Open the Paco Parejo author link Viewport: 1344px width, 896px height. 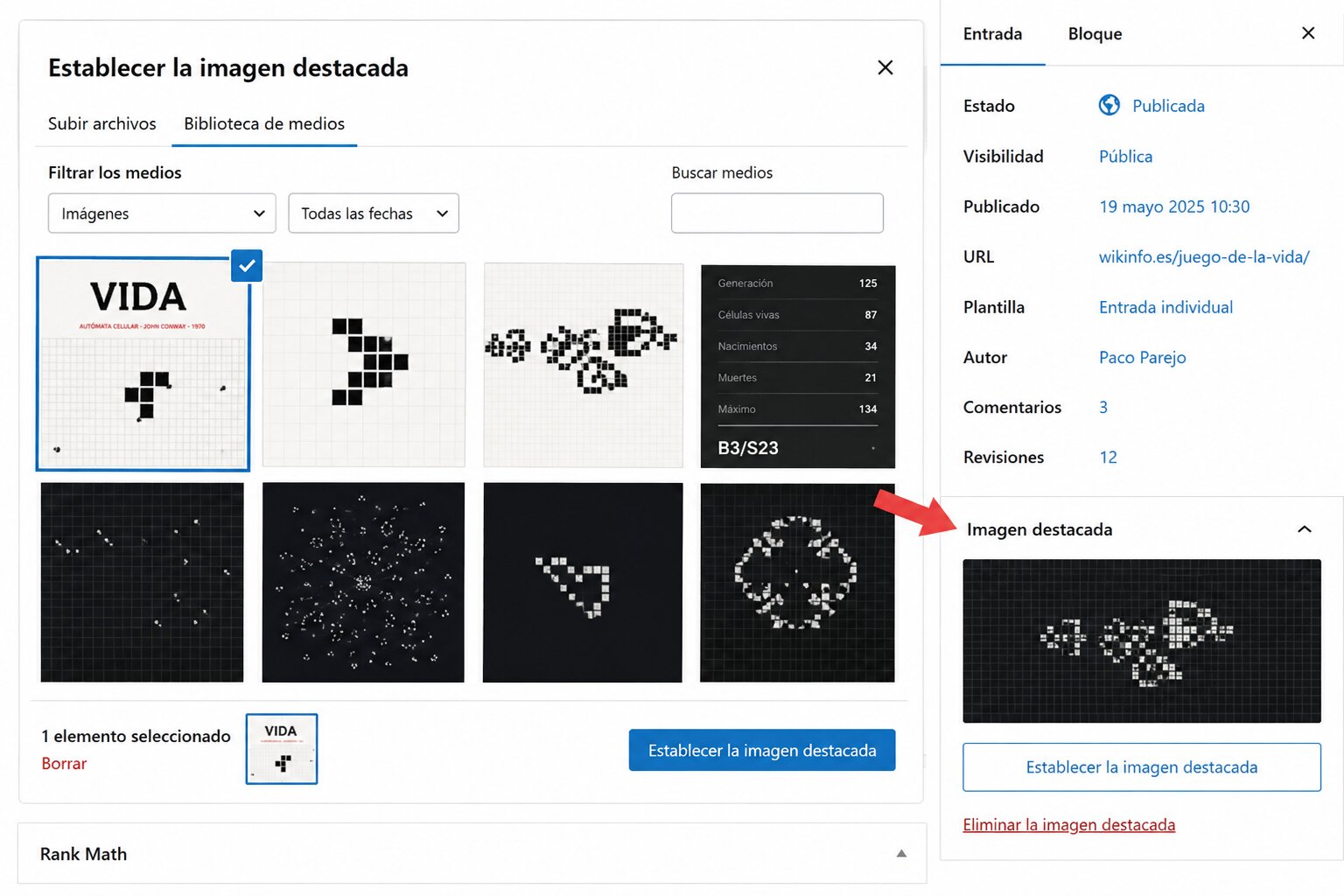1142,357
